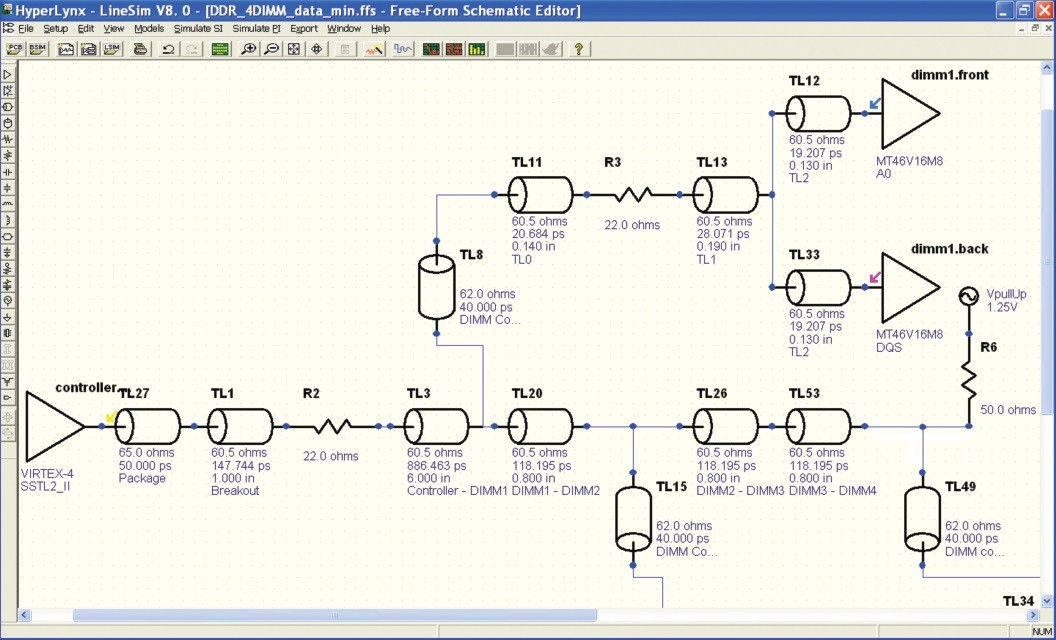Click the yellow question mark help icon
1056x640 pixels.
pos(578,49)
